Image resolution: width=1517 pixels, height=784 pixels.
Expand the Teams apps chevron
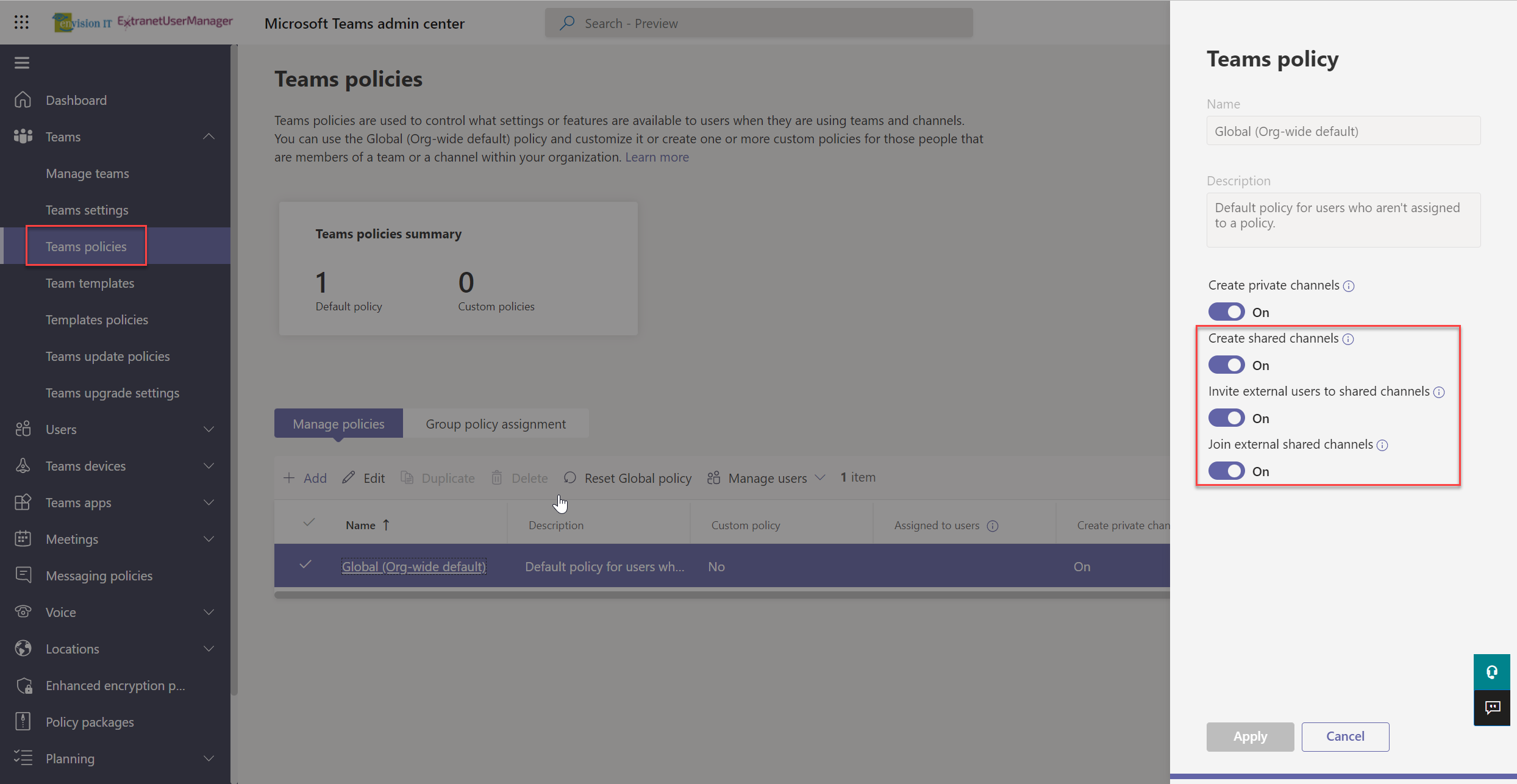coord(209,502)
